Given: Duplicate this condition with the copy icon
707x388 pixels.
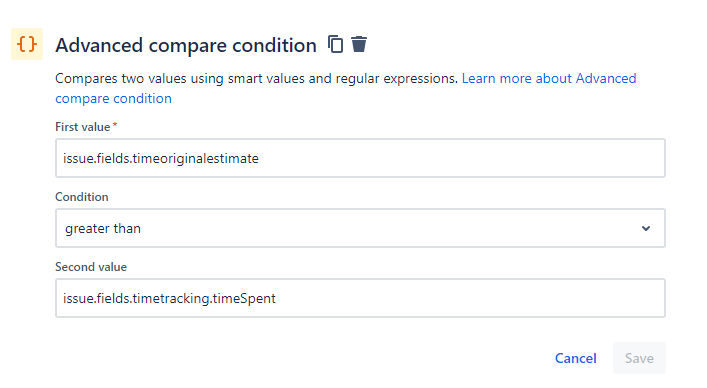Looking at the screenshot, I should pyautogui.click(x=335, y=44).
